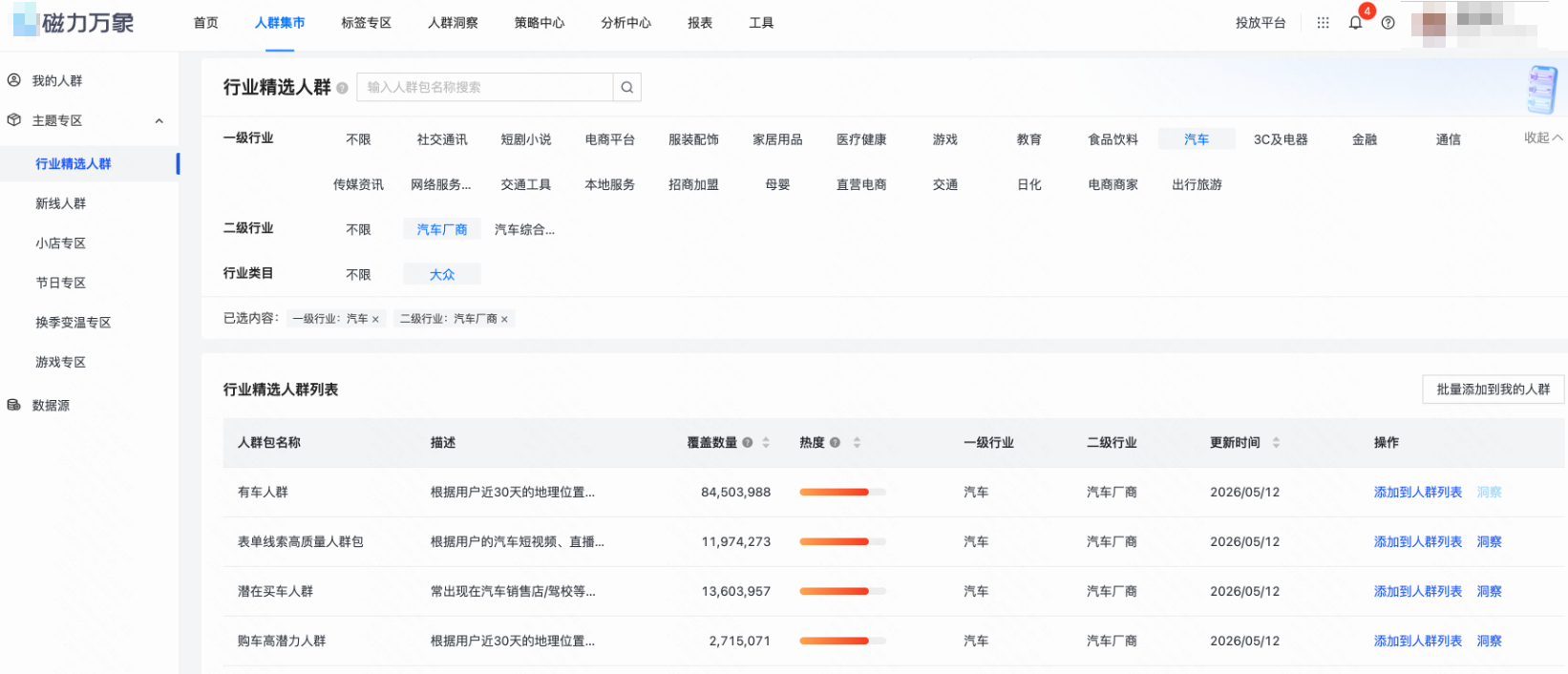Image resolution: width=1568 pixels, height=674 pixels.
Task: Open 人群洞察 tab
Action: click(453, 23)
